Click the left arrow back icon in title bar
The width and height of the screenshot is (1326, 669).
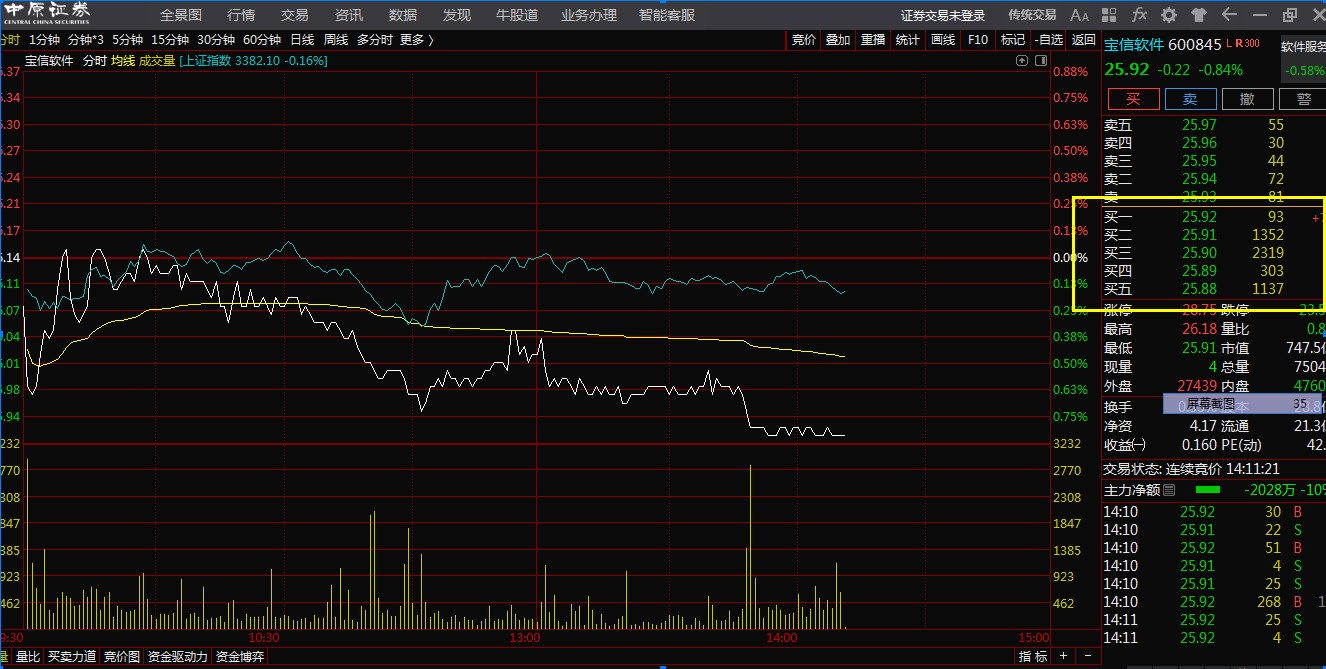coord(1229,15)
